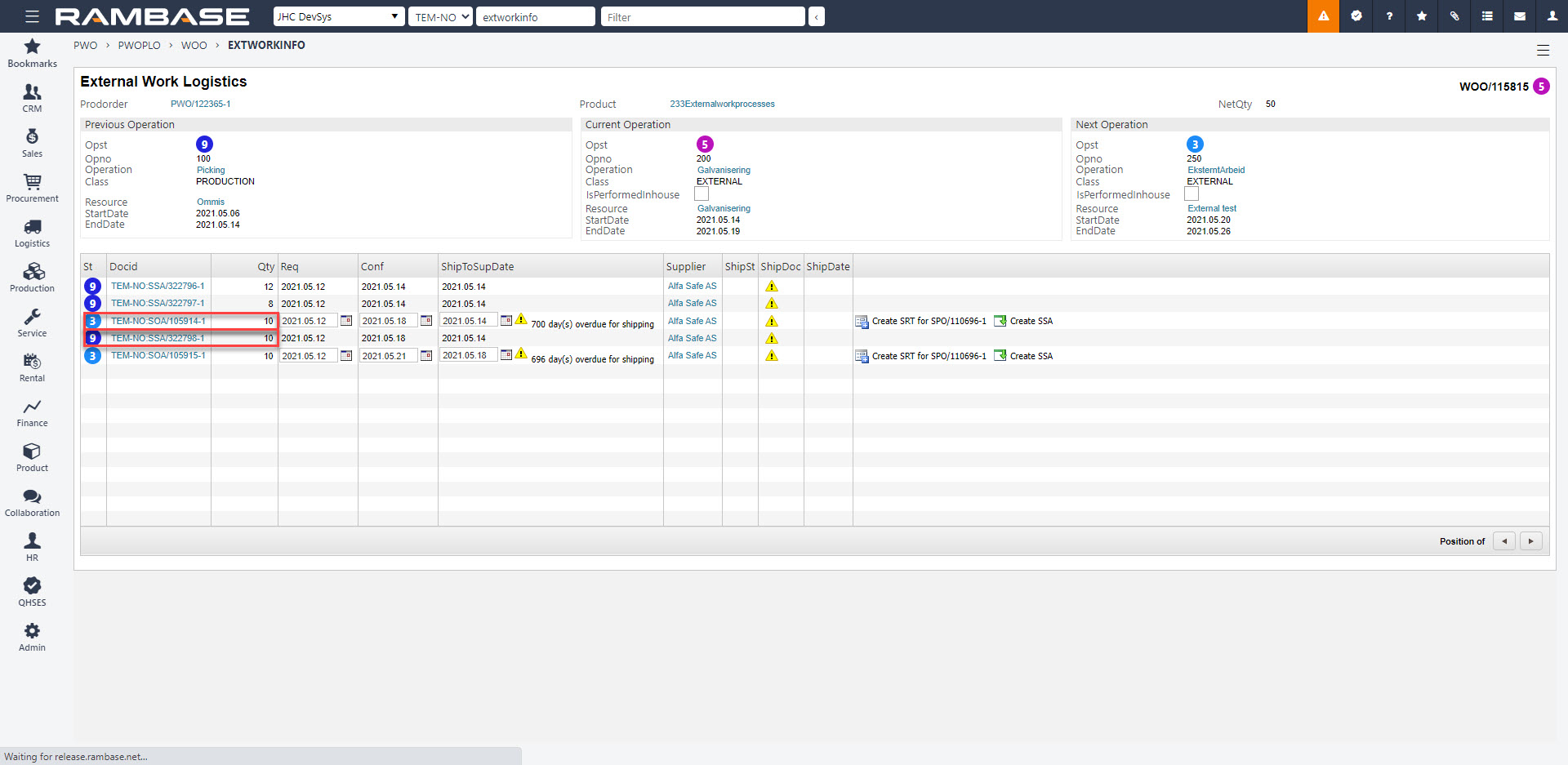The image size is (1568, 765).
Task: Click the Filter input field
Action: coord(702,17)
